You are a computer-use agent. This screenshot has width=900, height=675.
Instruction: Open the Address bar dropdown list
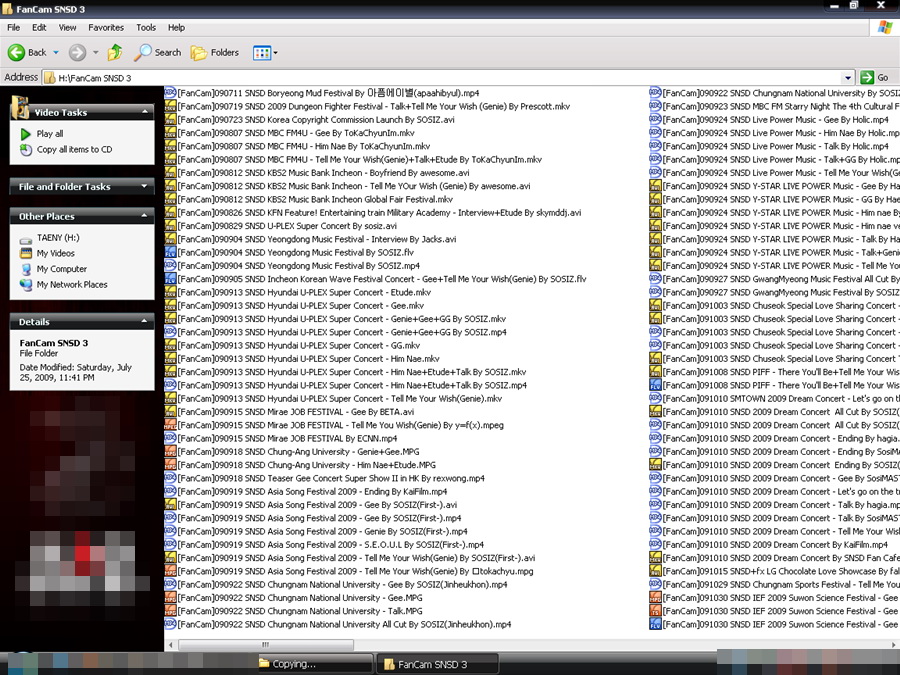848,77
